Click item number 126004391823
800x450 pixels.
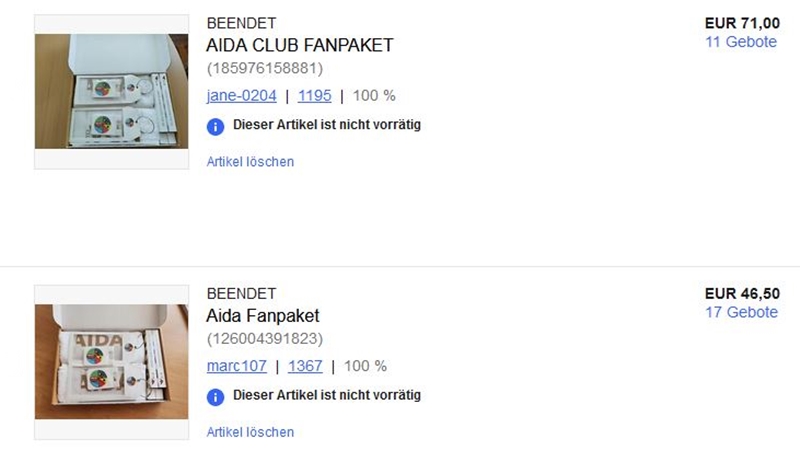click(265, 339)
